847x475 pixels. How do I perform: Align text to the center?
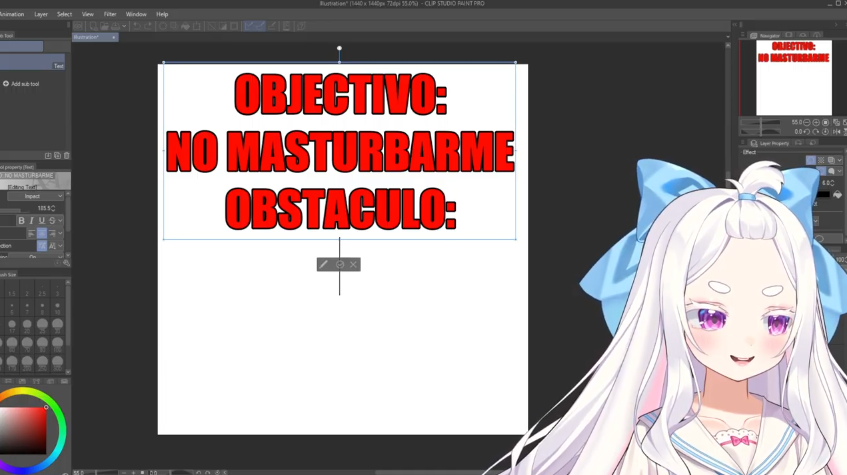tap(42, 233)
